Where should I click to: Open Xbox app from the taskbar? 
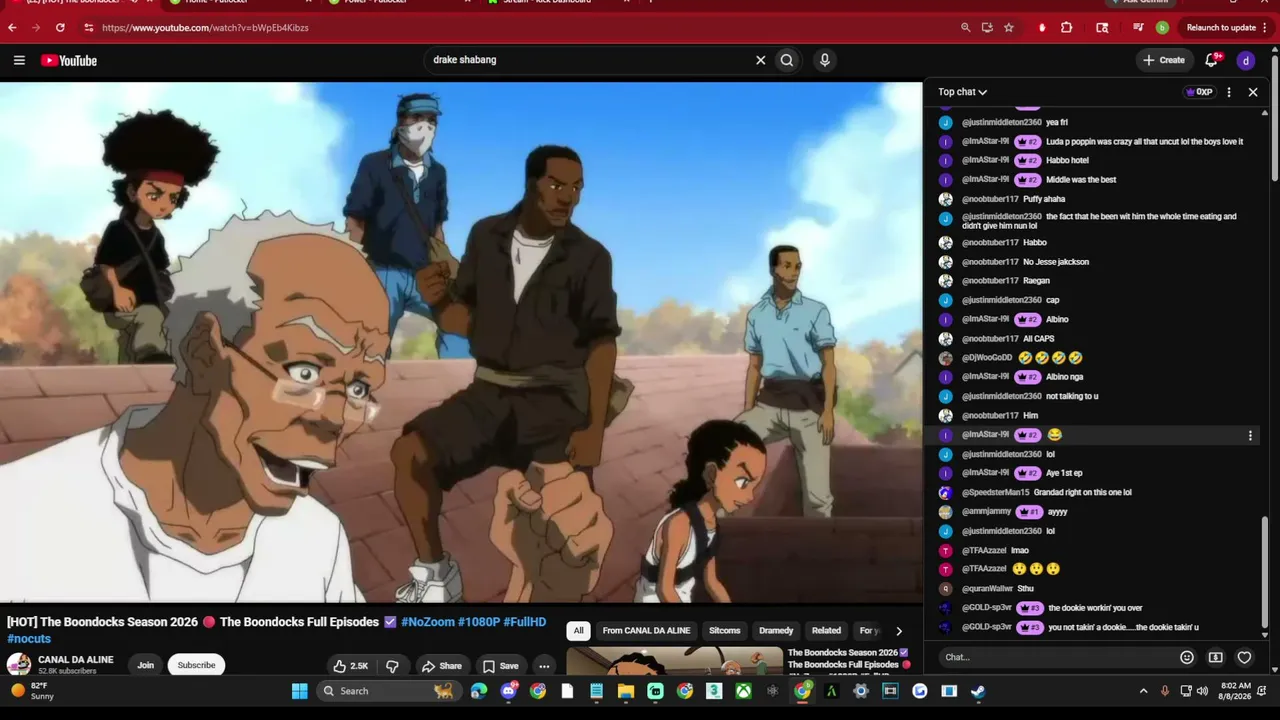coord(743,691)
